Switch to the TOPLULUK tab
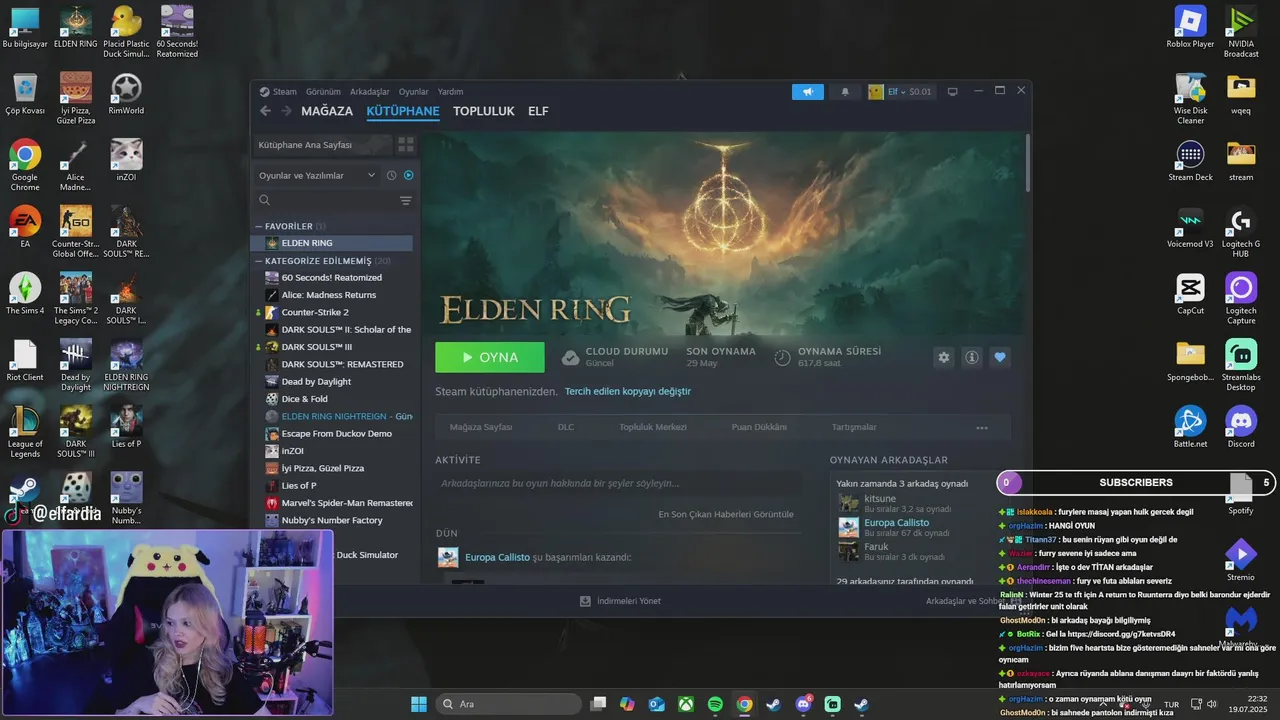Screen dimensions: 1280x720 (484, 111)
